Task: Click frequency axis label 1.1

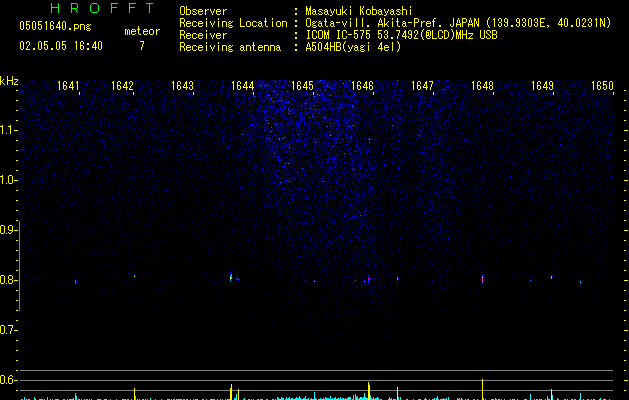Action: 8,130
